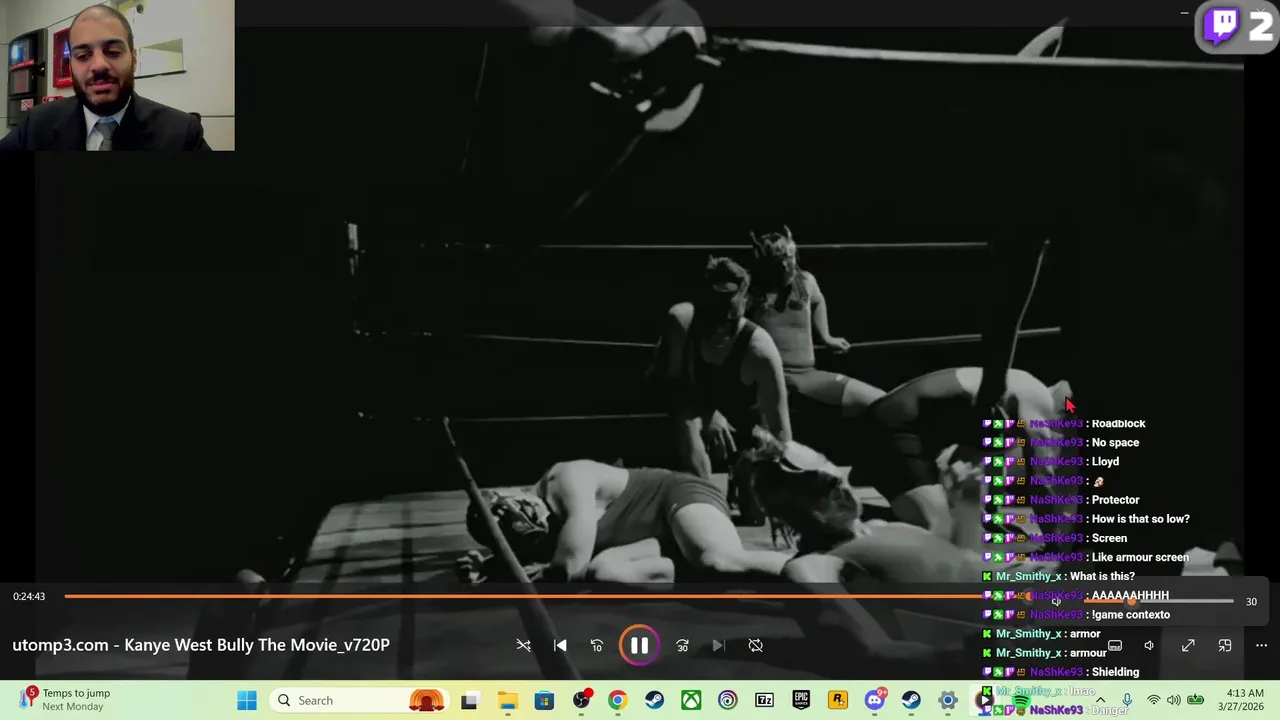The width and height of the screenshot is (1280, 720).
Task: Mute using the speaker icon beside volume slider
Action: [1056, 601]
